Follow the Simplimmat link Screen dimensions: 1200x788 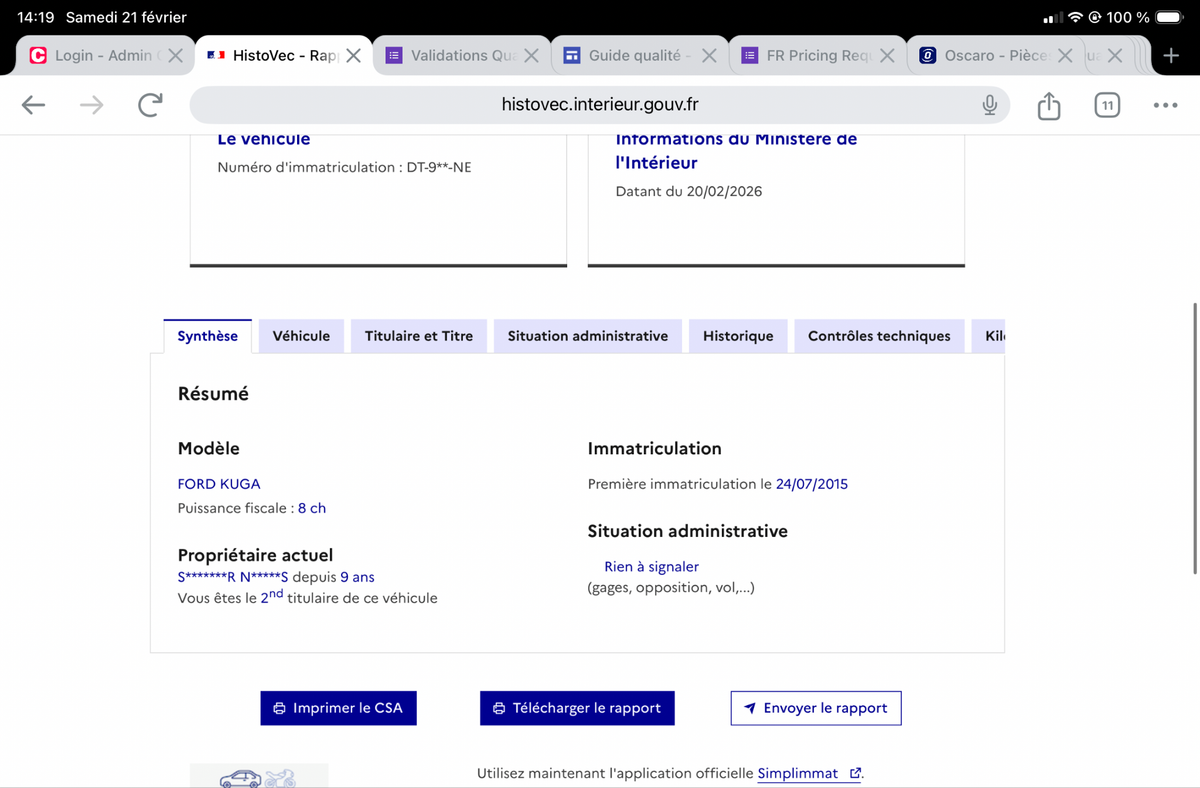tap(809, 773)
